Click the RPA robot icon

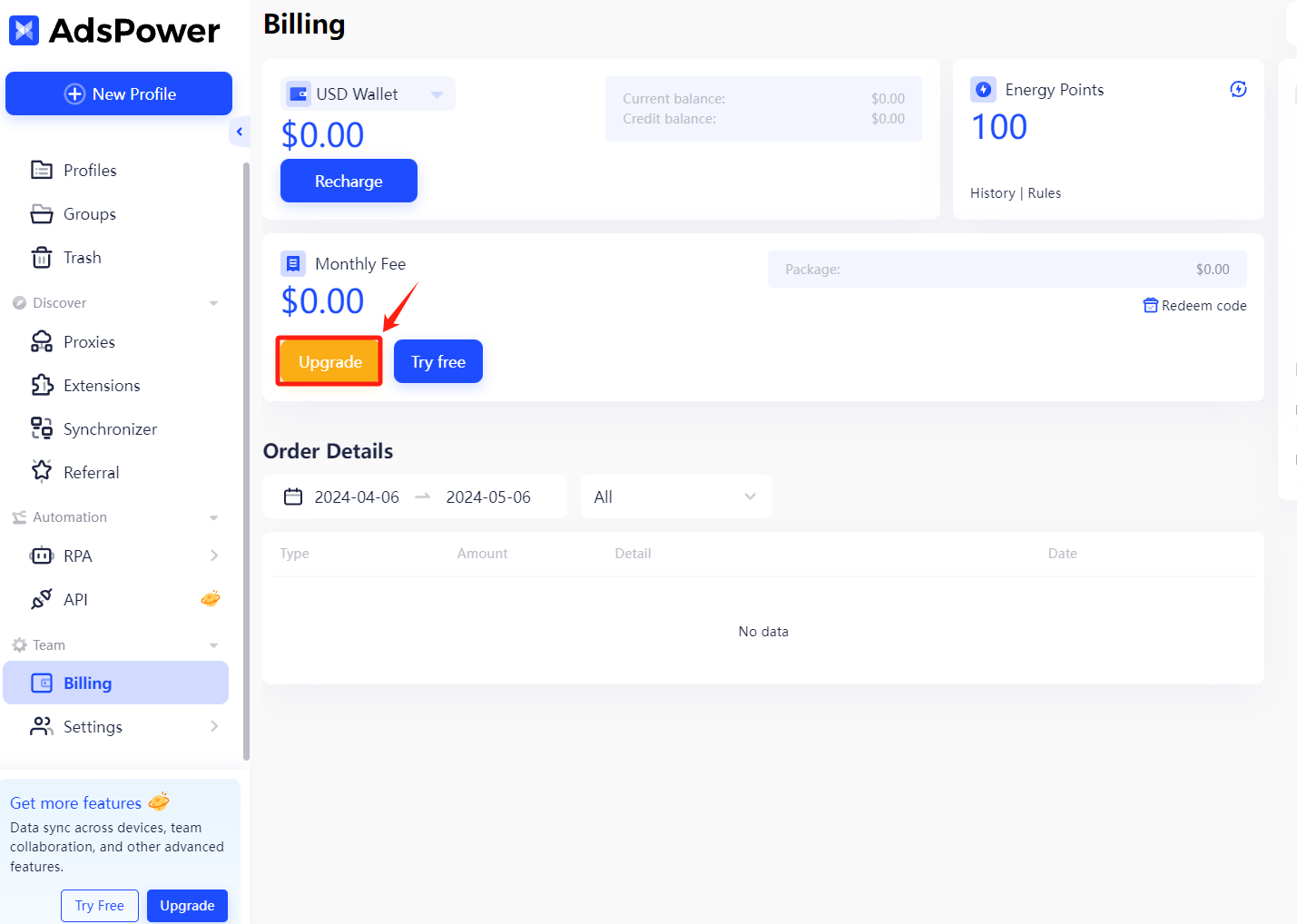43,555
